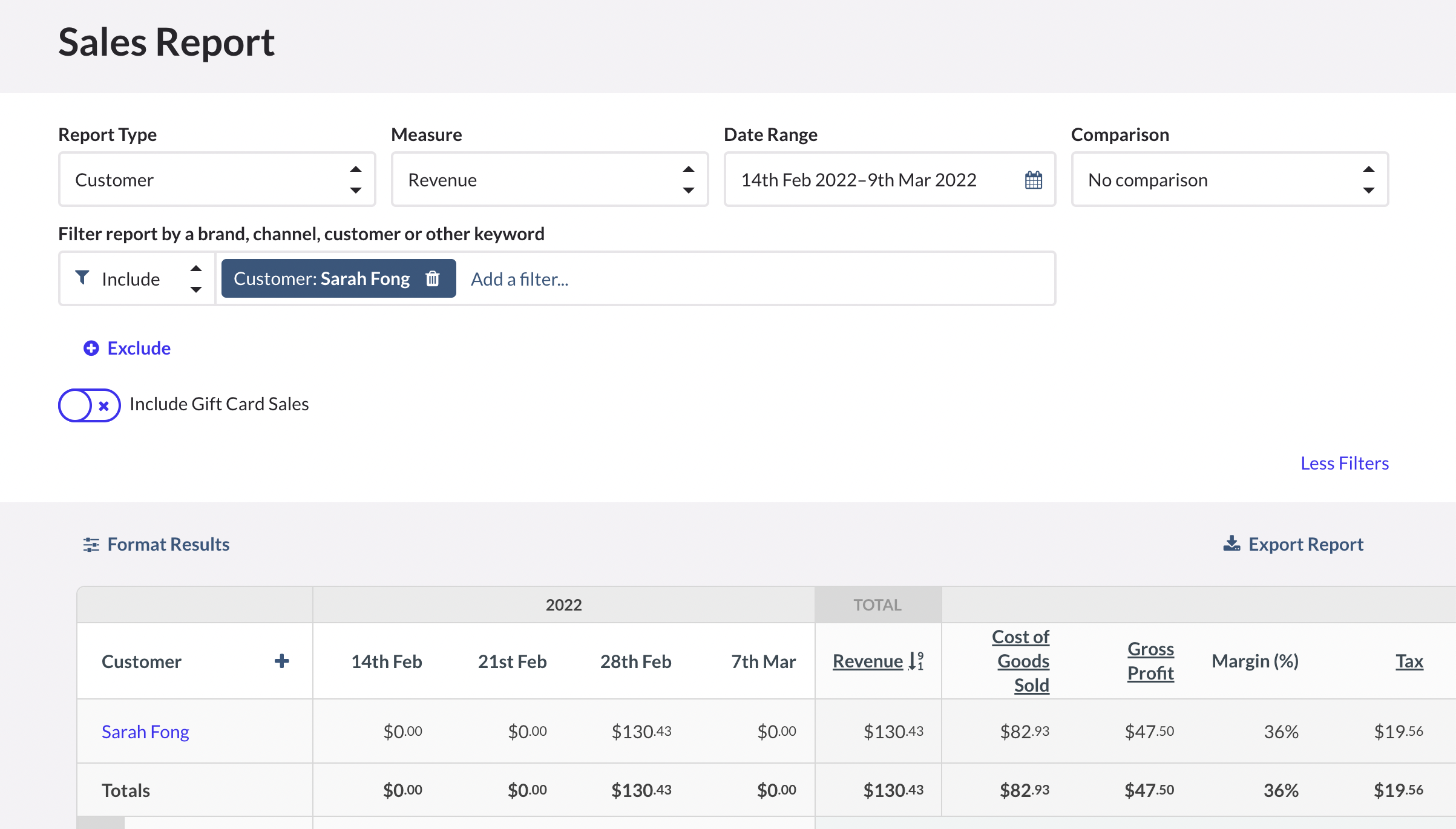The width and height of the screenshot is (1456, 829).
Task: Click the Export Report download icon
Action: click(1231, 543)
